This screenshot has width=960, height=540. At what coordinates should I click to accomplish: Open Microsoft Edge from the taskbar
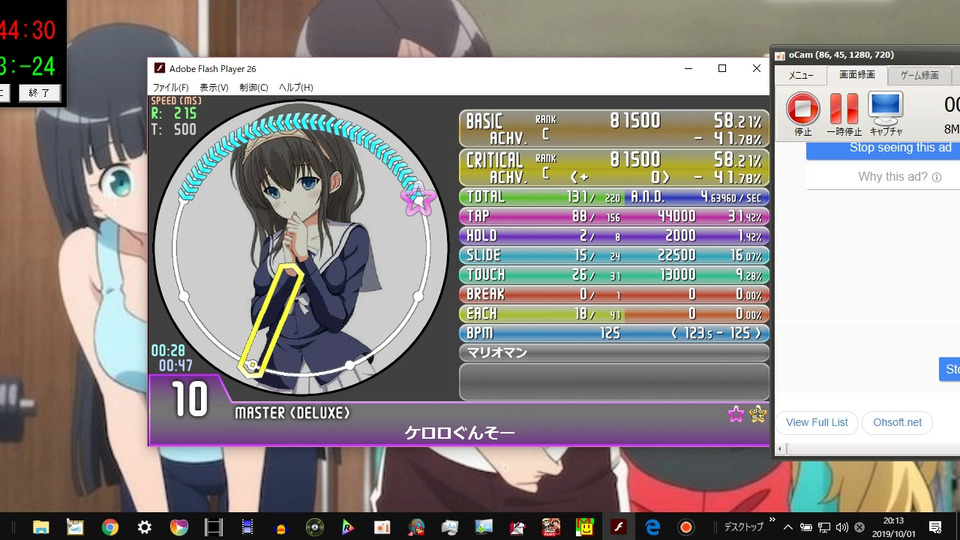click(x=653, y=527)
